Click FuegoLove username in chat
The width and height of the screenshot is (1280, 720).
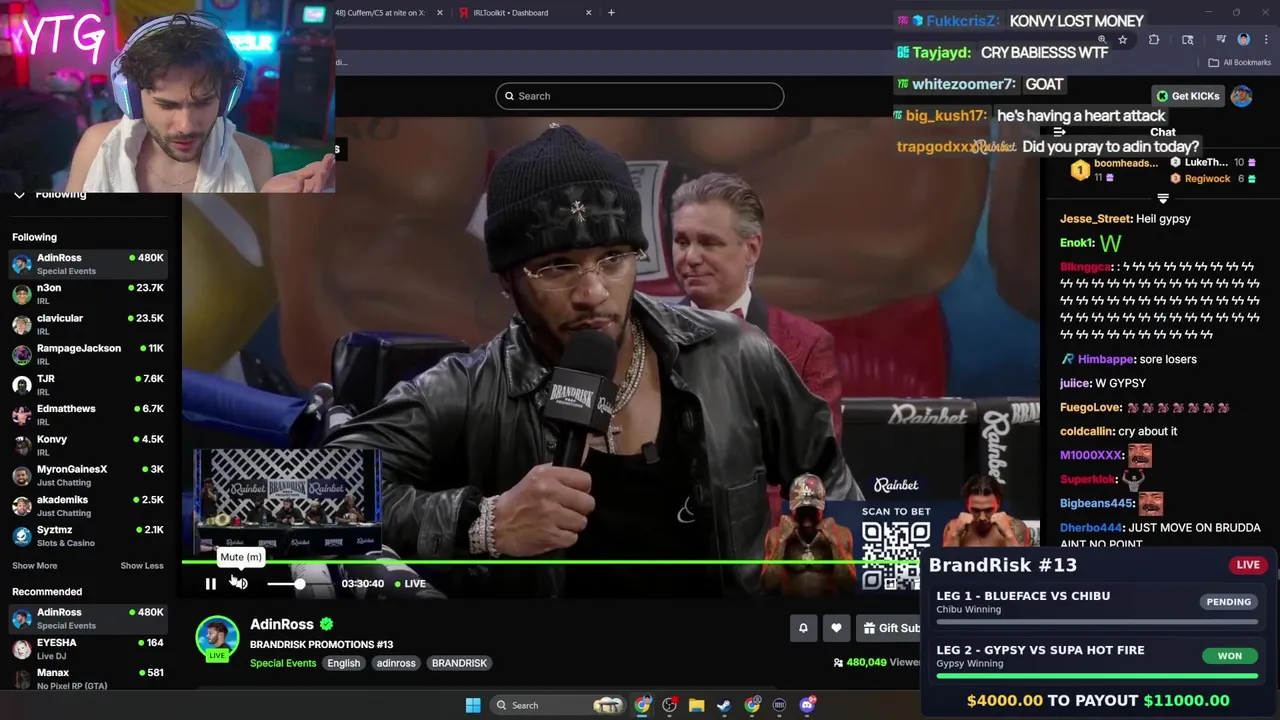pyautogui.click(x=1091, y=407)
